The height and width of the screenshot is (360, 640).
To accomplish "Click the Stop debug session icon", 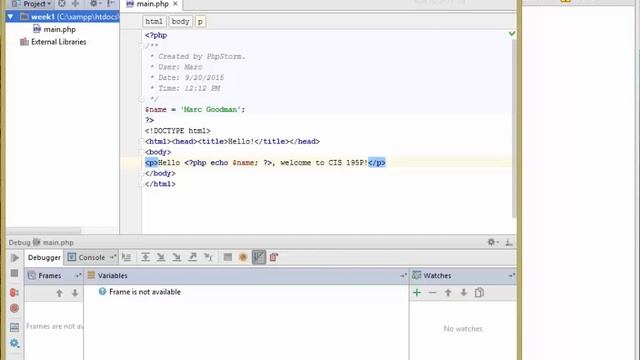I will 14,273.
